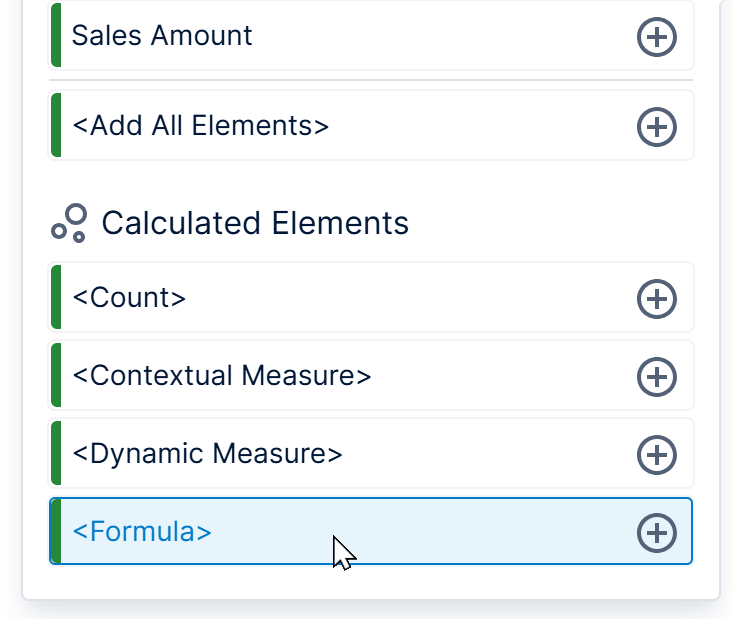Select the Sales Amount element label
The height and width of the screenshot is (619, 733).
[x=162, y=36]
